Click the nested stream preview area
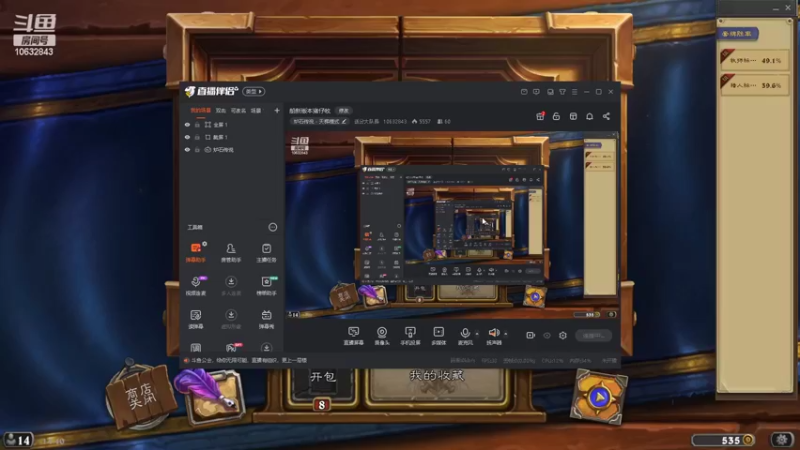Viewport: 800px width, 450px height. (452, 224)
